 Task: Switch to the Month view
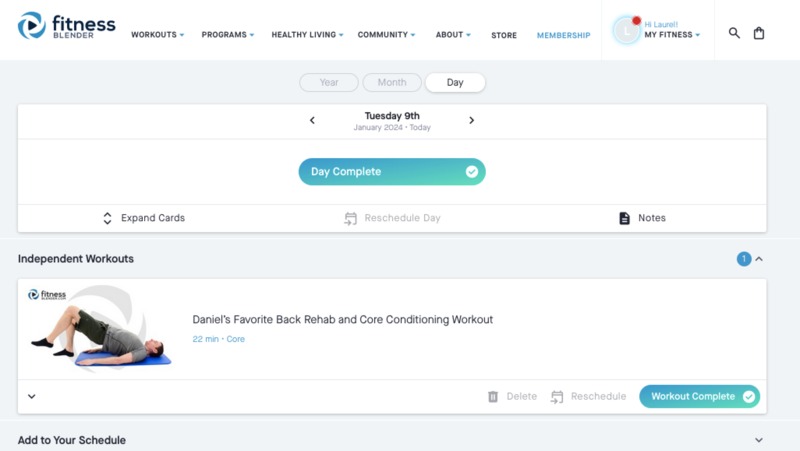click(392, 82)
